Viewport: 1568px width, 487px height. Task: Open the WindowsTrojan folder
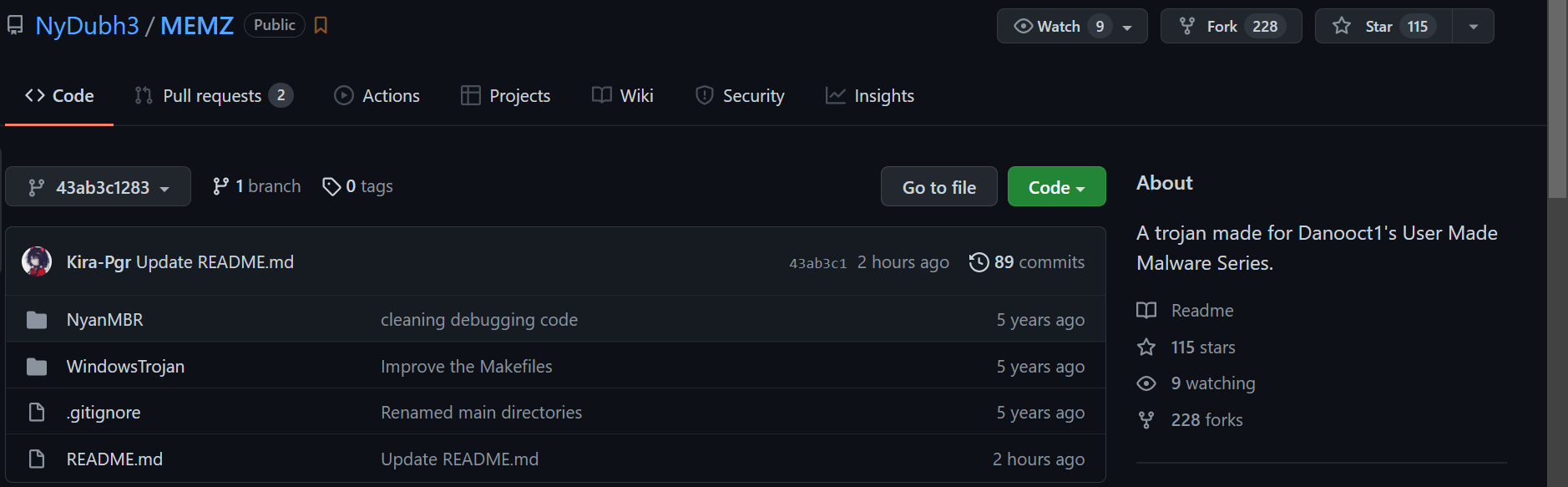pyautogui.click(x=125, y=367)
